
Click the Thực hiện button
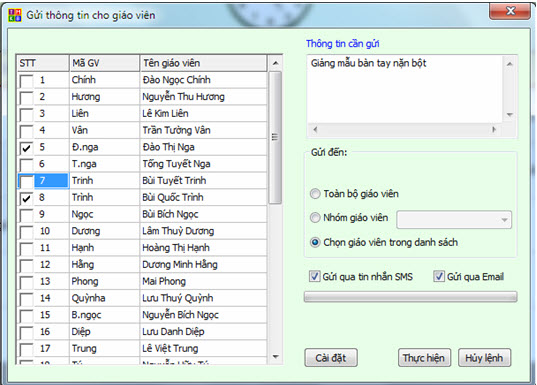(x=424, y=358)
